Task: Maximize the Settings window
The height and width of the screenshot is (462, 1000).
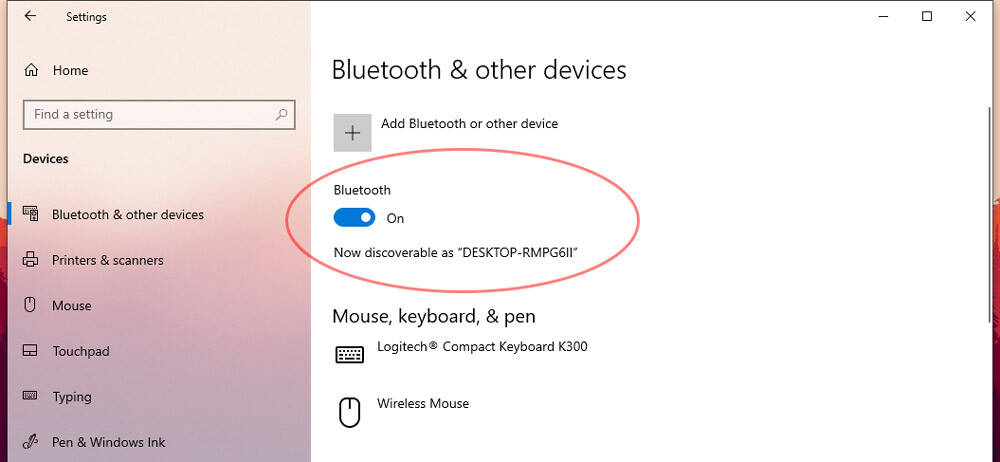Action: point(927,17)
